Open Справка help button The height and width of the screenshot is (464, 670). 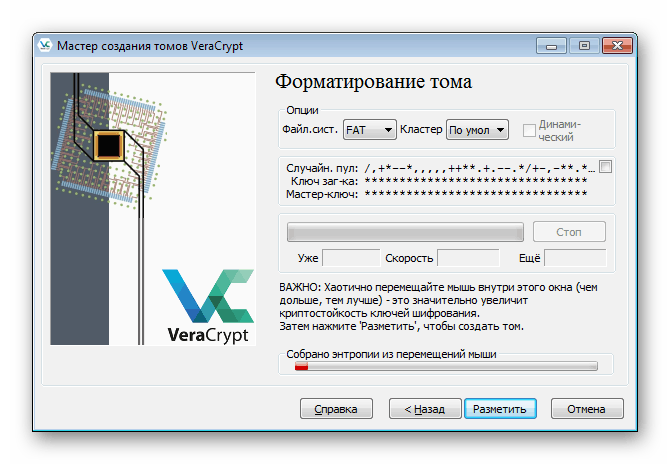click(336, 409)
